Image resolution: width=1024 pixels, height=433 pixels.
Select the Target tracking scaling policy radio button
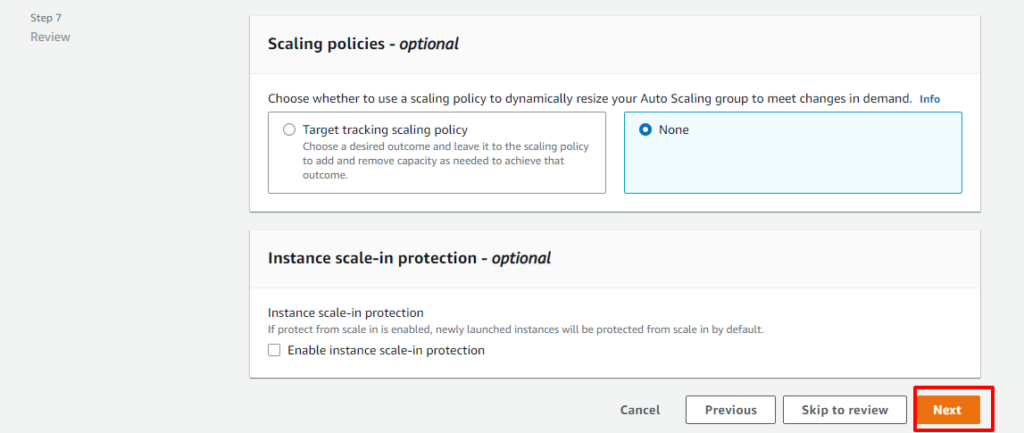pos(289,130)
